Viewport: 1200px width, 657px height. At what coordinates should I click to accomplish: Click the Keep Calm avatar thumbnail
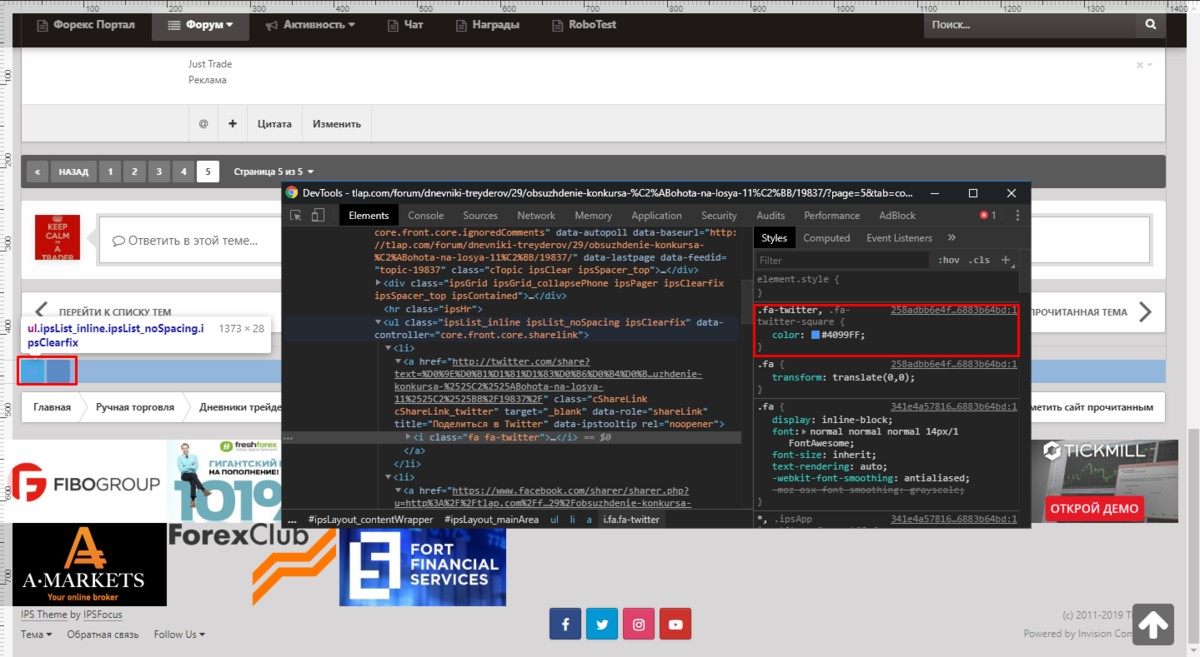pos(57,238)
